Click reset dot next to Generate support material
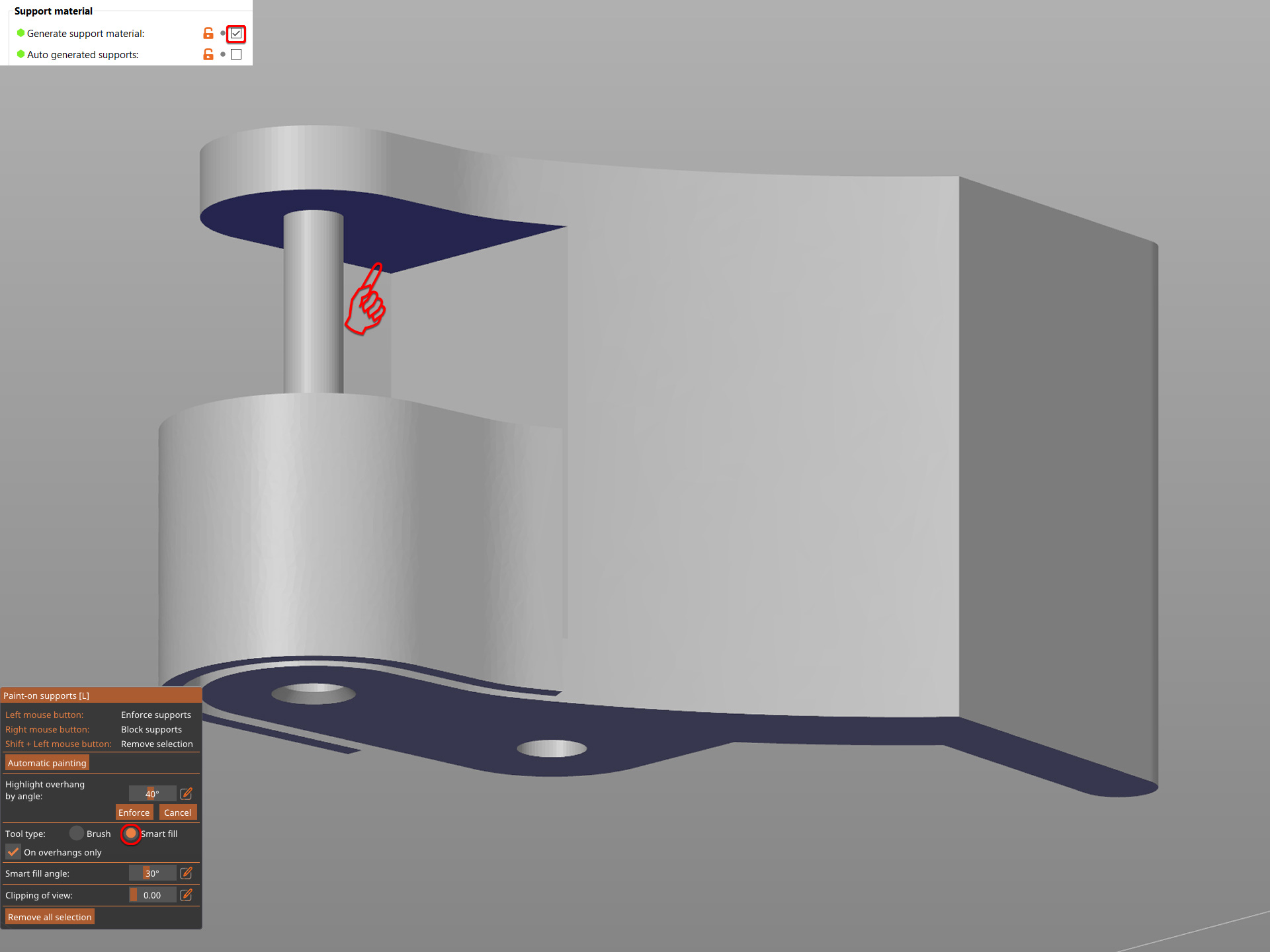This screenshot has height=952, width=1270. coord(223,33)
